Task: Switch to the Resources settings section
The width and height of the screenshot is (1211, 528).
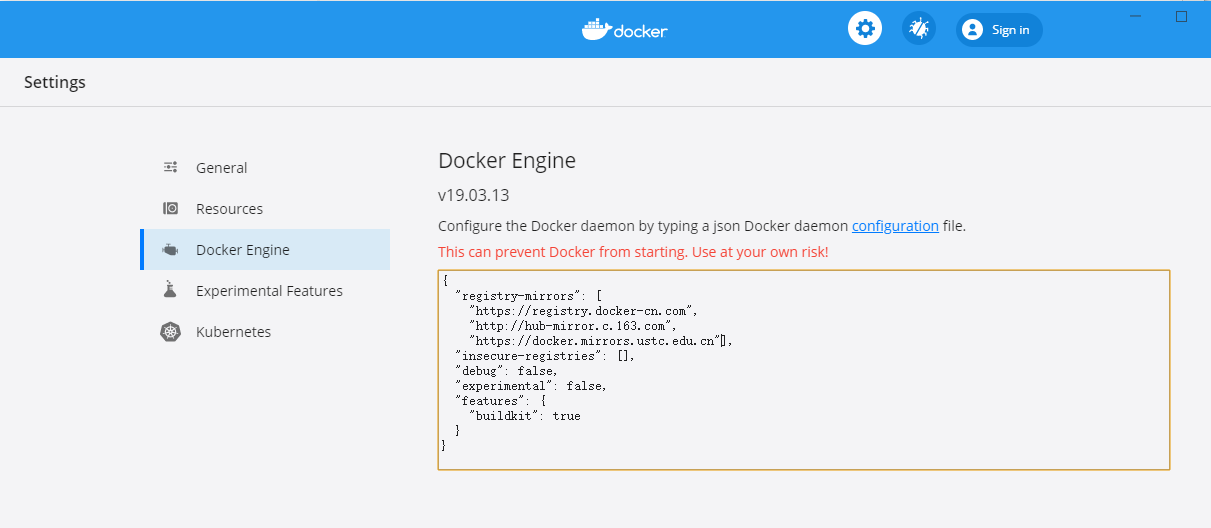Action: coord(229,209)
